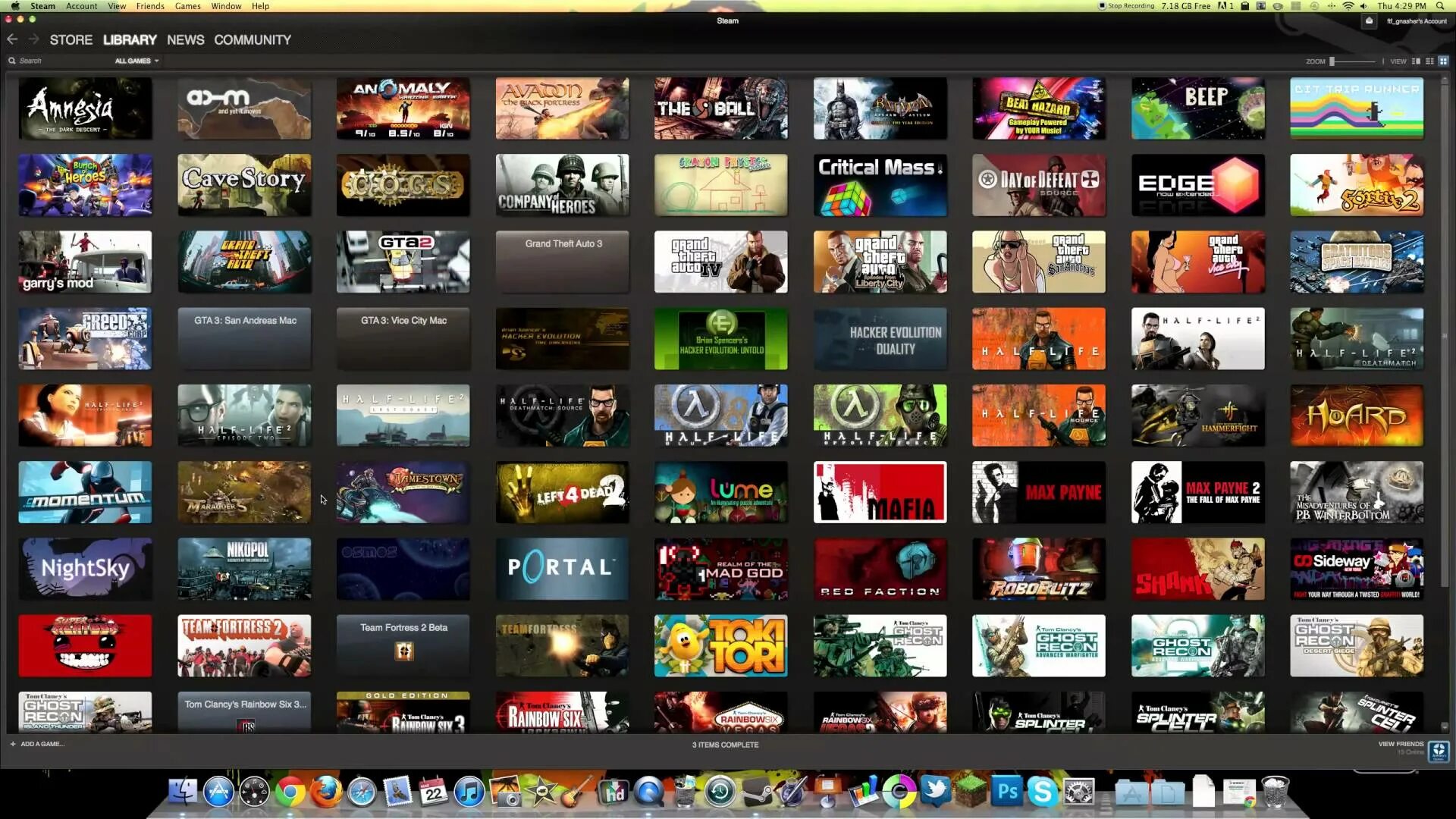Viewport: 1456px width, 819px height.
Task: Click the NEWS menu item
Action: pyautogui.click(x=185, y=39)
